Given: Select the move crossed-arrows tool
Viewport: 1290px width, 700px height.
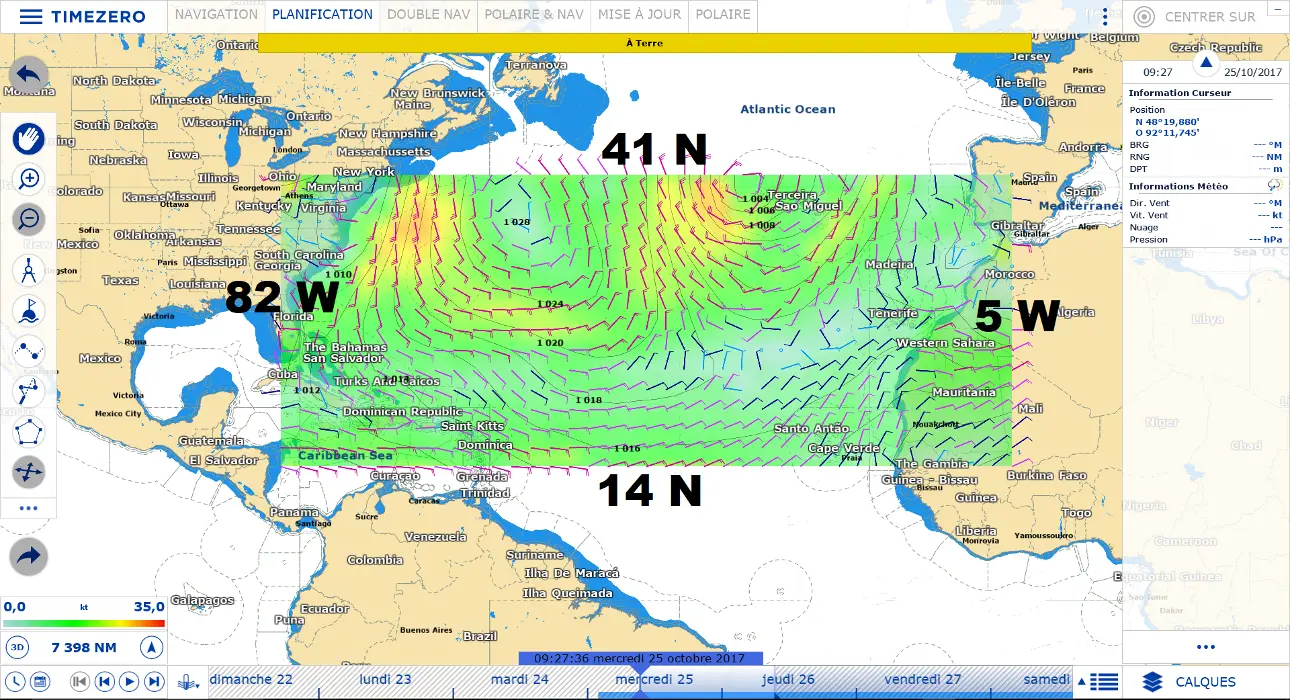Looking at the screenshot, I should (x=29, y=472).
